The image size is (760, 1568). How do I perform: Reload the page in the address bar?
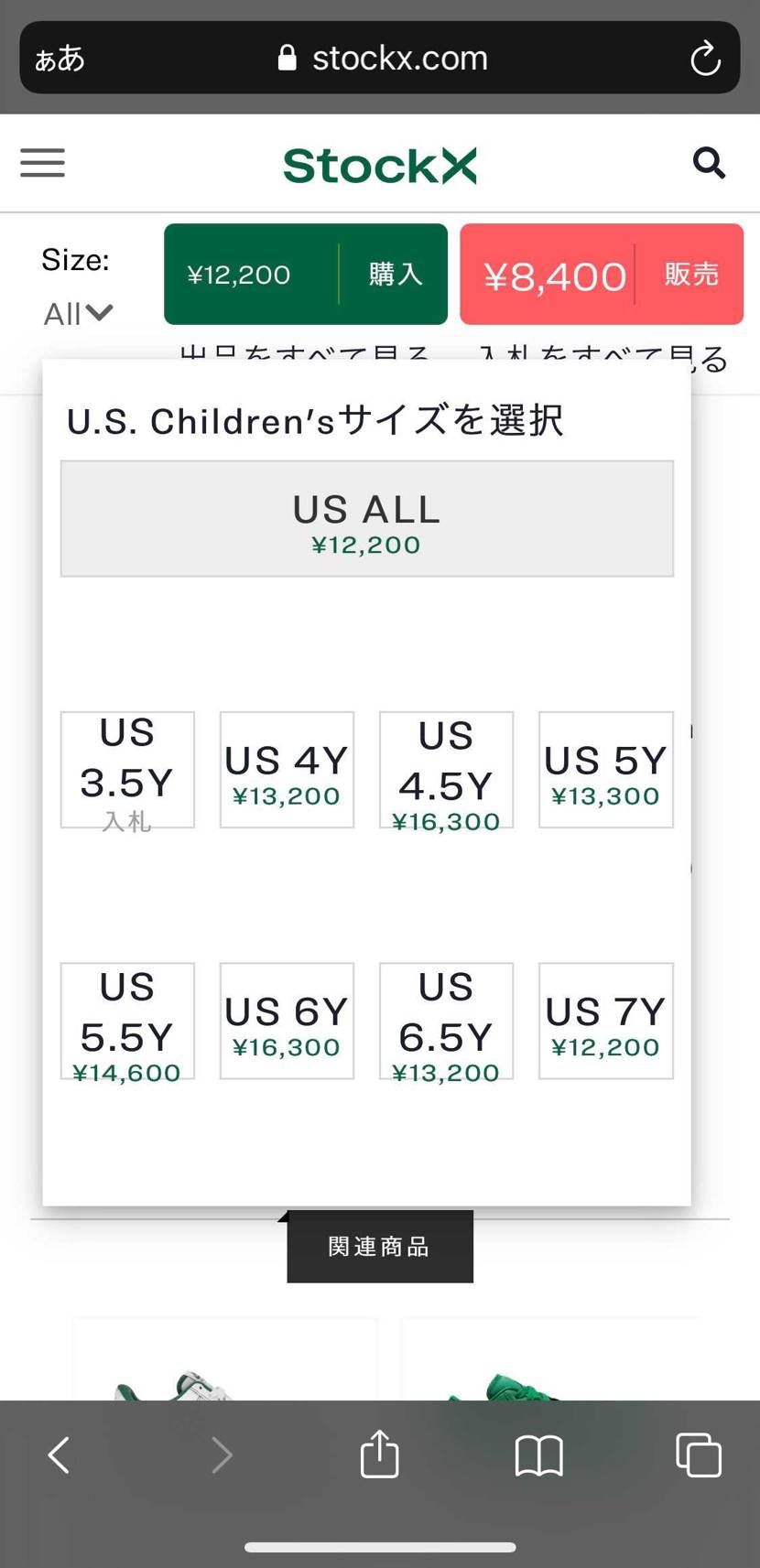pyautogui.click(x=705, y=59)
